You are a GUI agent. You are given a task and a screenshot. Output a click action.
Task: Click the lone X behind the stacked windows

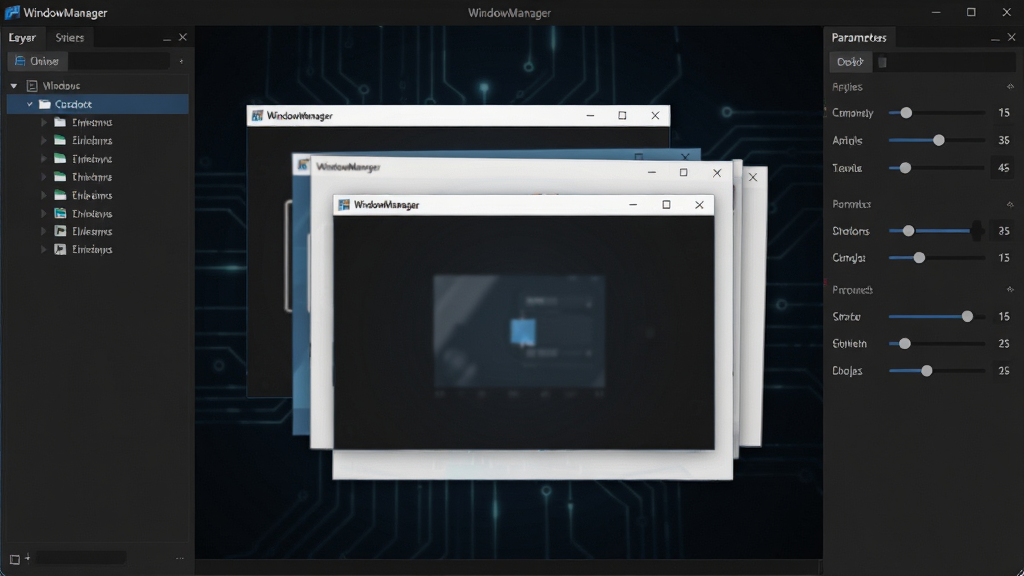[x=753, y=177]
